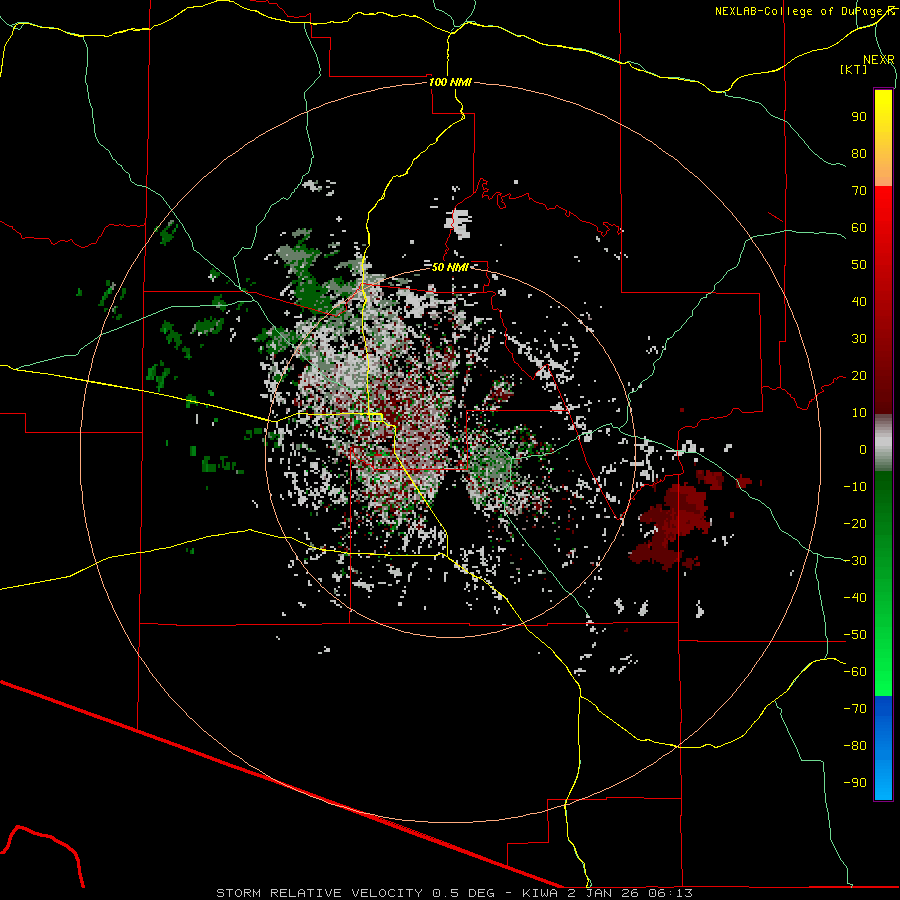
Task: Select the 70 value on velocity scale
Action: [x=859, y=191]
